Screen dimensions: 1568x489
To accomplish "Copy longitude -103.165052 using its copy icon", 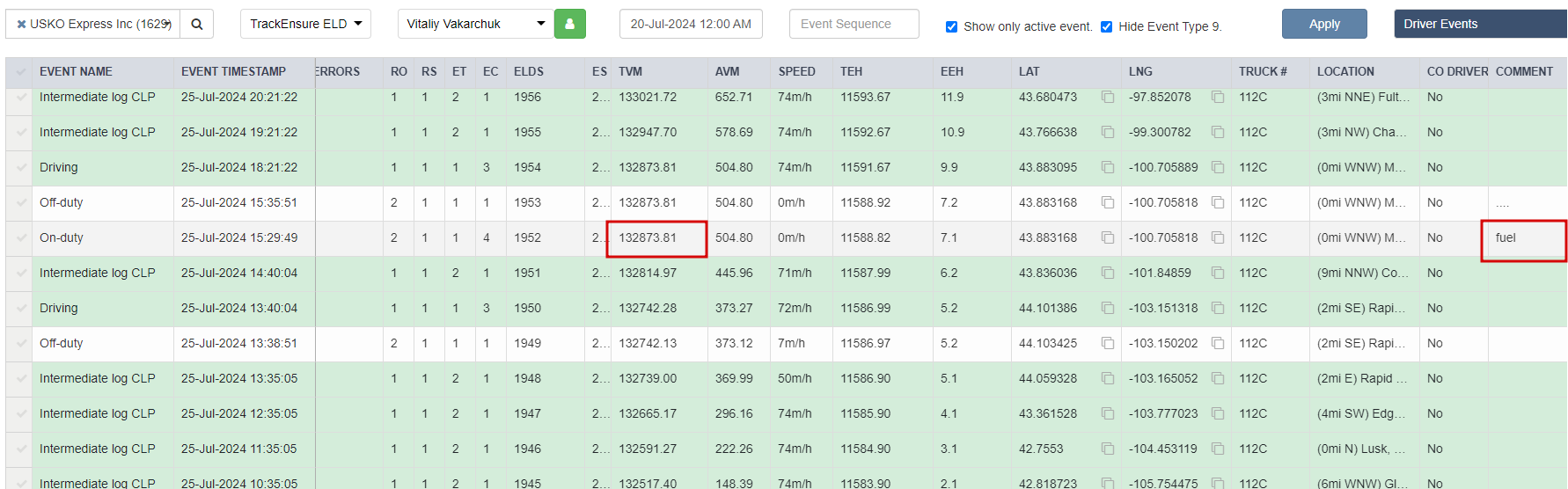I will coord(1218,378).
